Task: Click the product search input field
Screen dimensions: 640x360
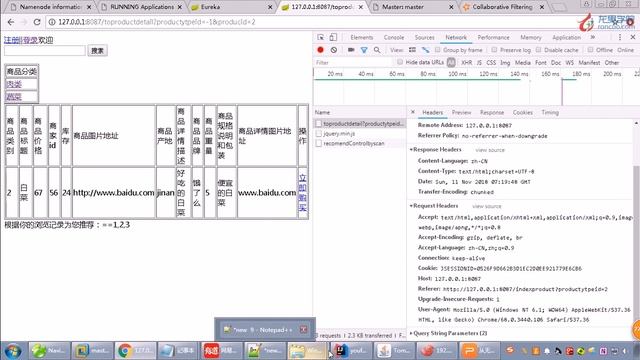Action: 45,51
